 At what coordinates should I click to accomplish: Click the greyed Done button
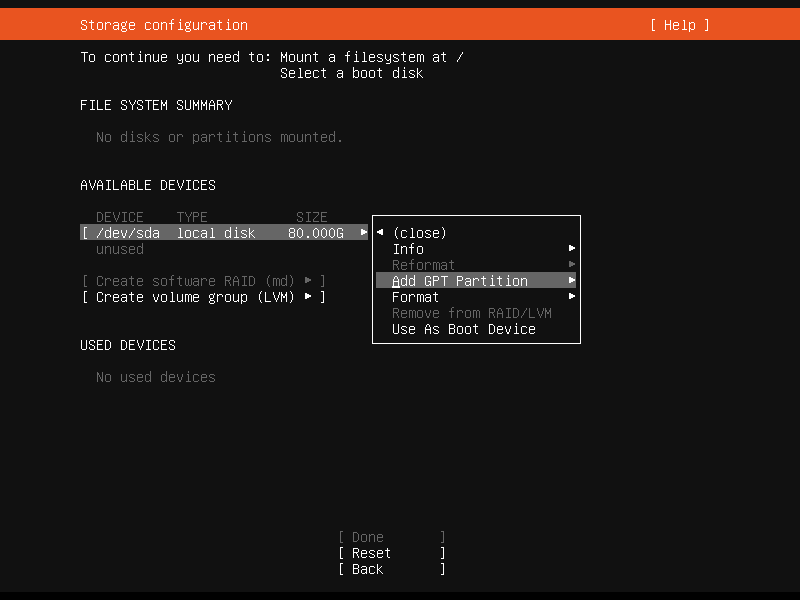coord(392,537)
